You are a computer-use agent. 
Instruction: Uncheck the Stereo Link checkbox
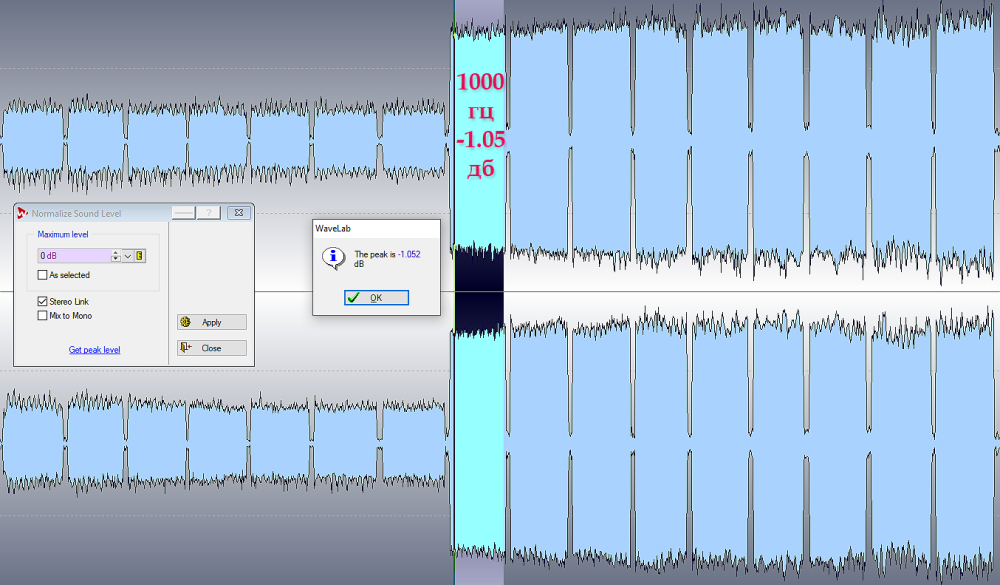[x=42, y=301]
